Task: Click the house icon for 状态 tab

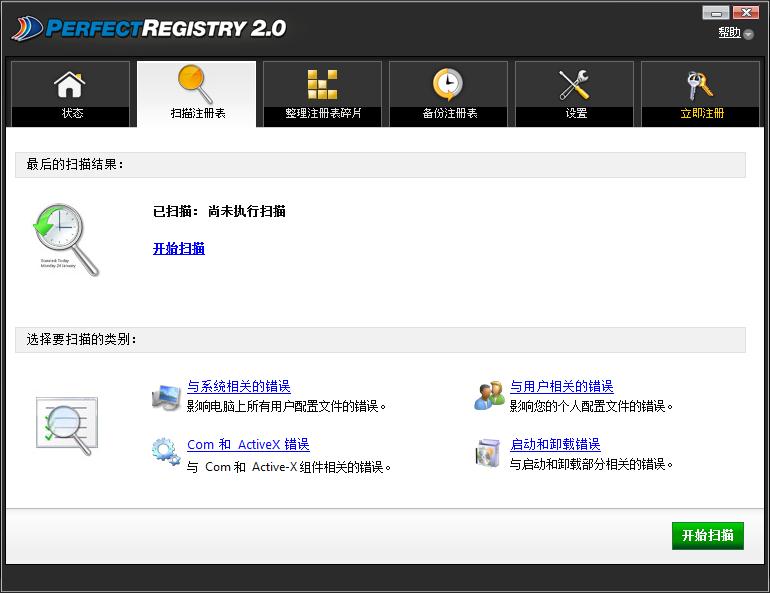Action: tap(70, 84)
